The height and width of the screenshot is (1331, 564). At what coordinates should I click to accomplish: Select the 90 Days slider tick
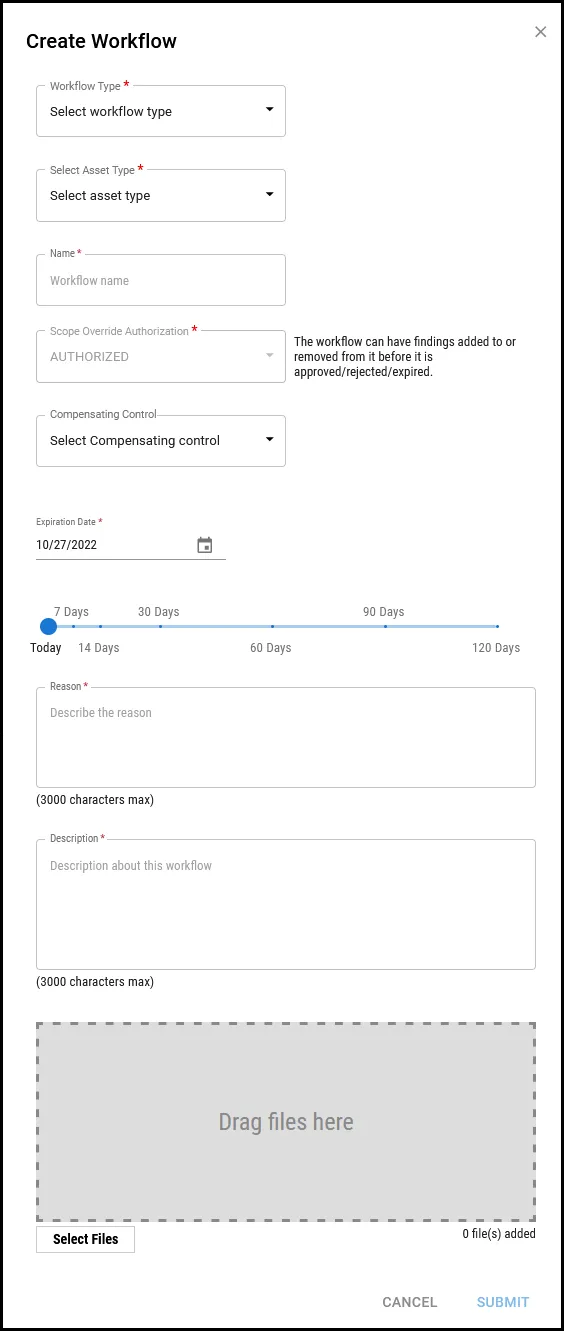pyautogui.click(x=385, y=627)
